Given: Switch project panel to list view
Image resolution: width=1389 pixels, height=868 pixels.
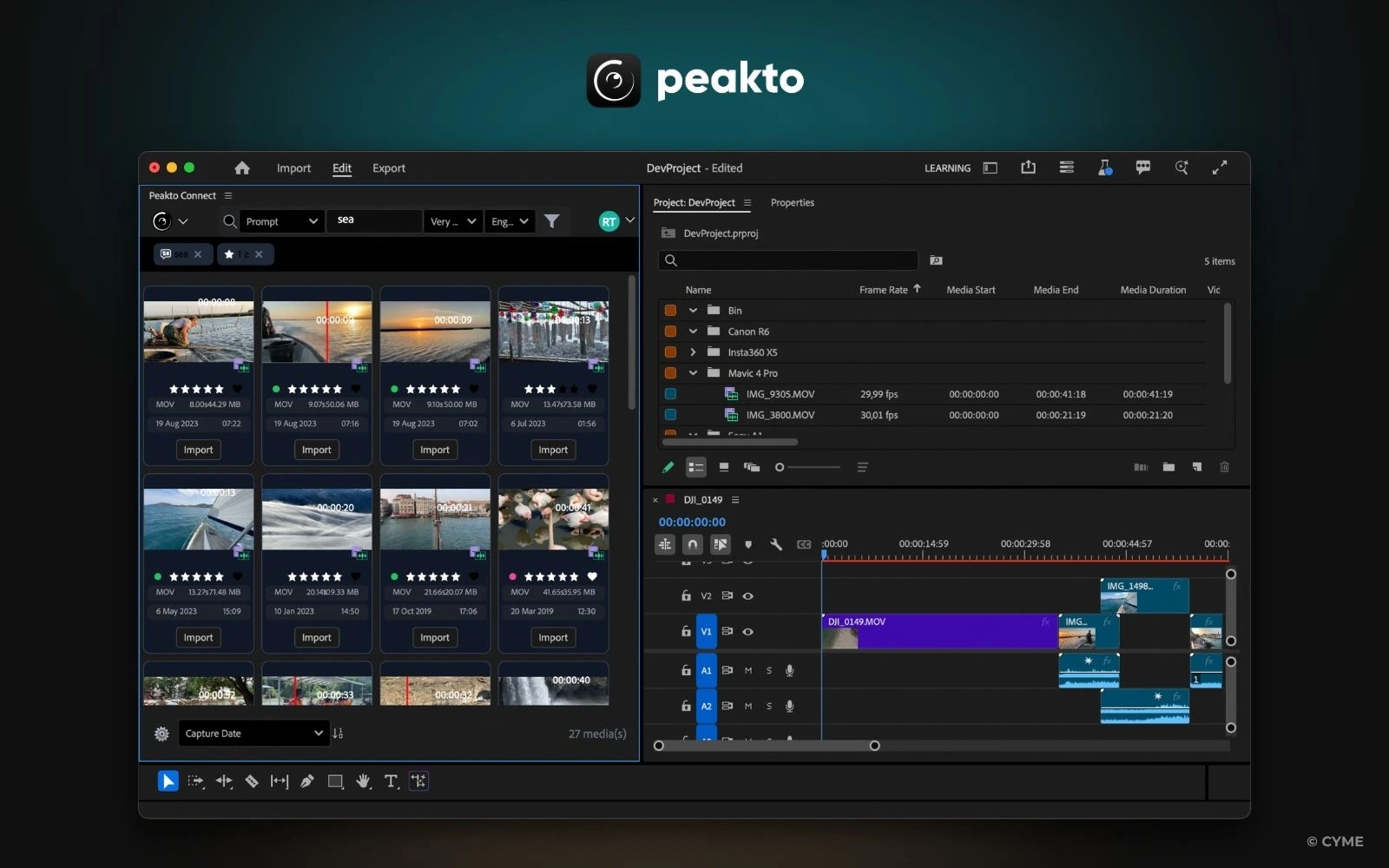Looking at the screenshot, I should [695, 467].
